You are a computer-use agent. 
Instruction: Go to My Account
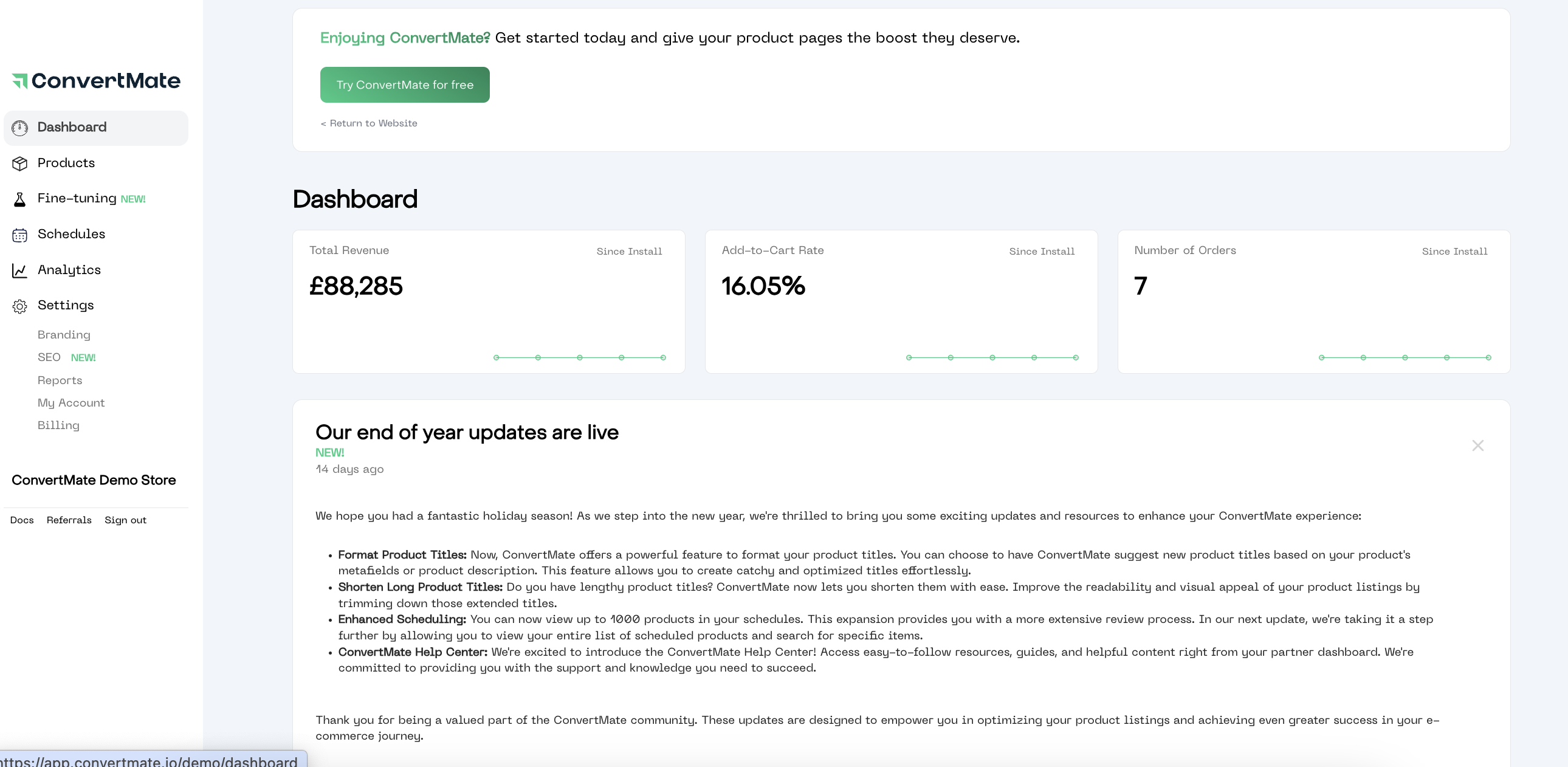[x=70, y=403]
